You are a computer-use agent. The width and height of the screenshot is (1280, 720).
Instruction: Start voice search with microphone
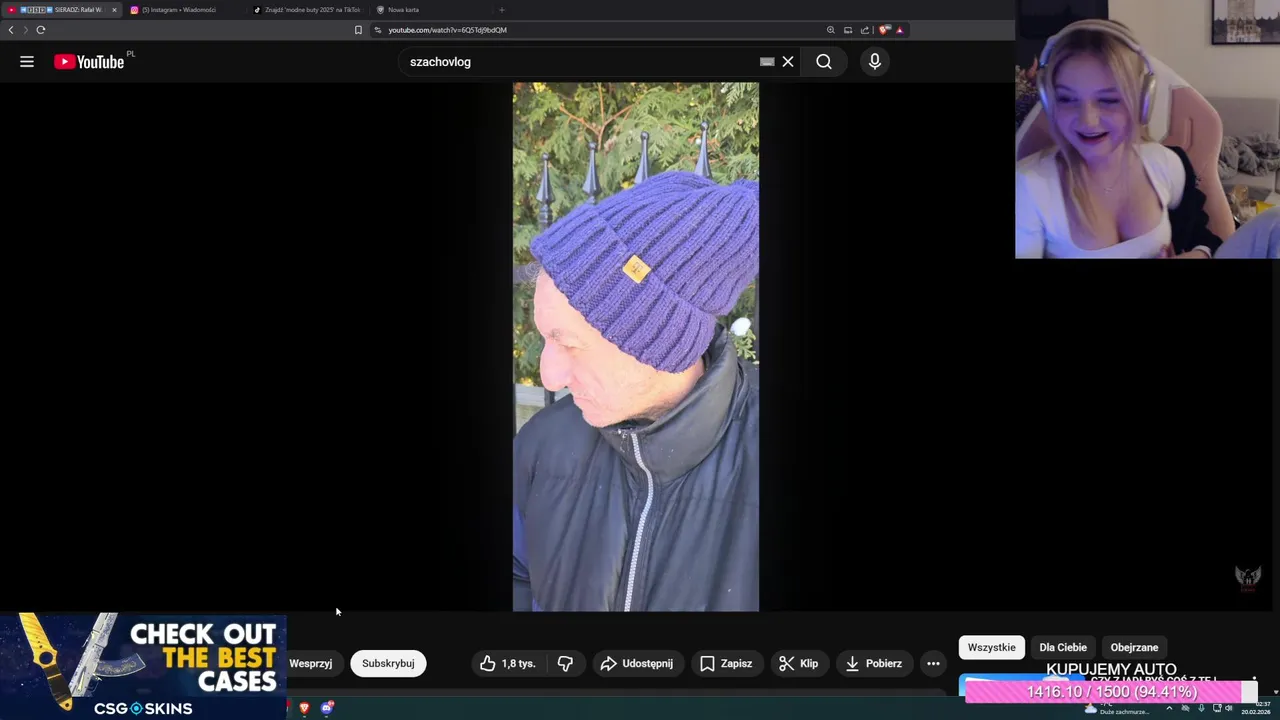[875, 62]
